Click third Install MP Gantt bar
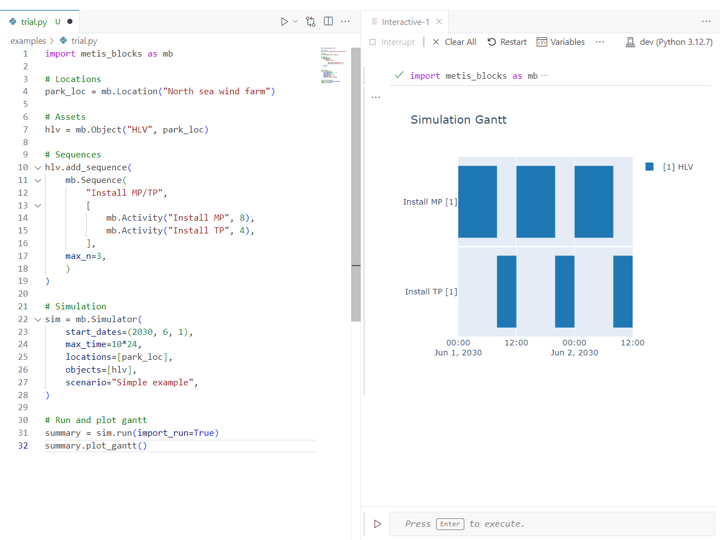Image resolution: width=720 pixels, height=540 pixels. coord(594,202)
